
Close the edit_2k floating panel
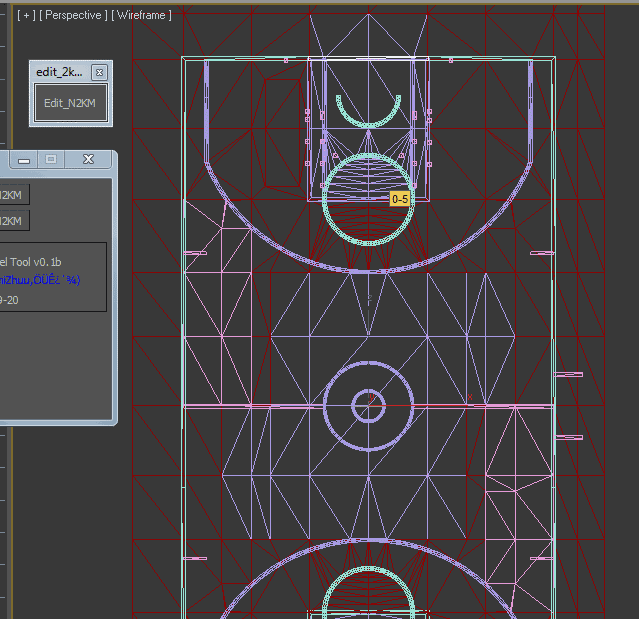[99, 73]
